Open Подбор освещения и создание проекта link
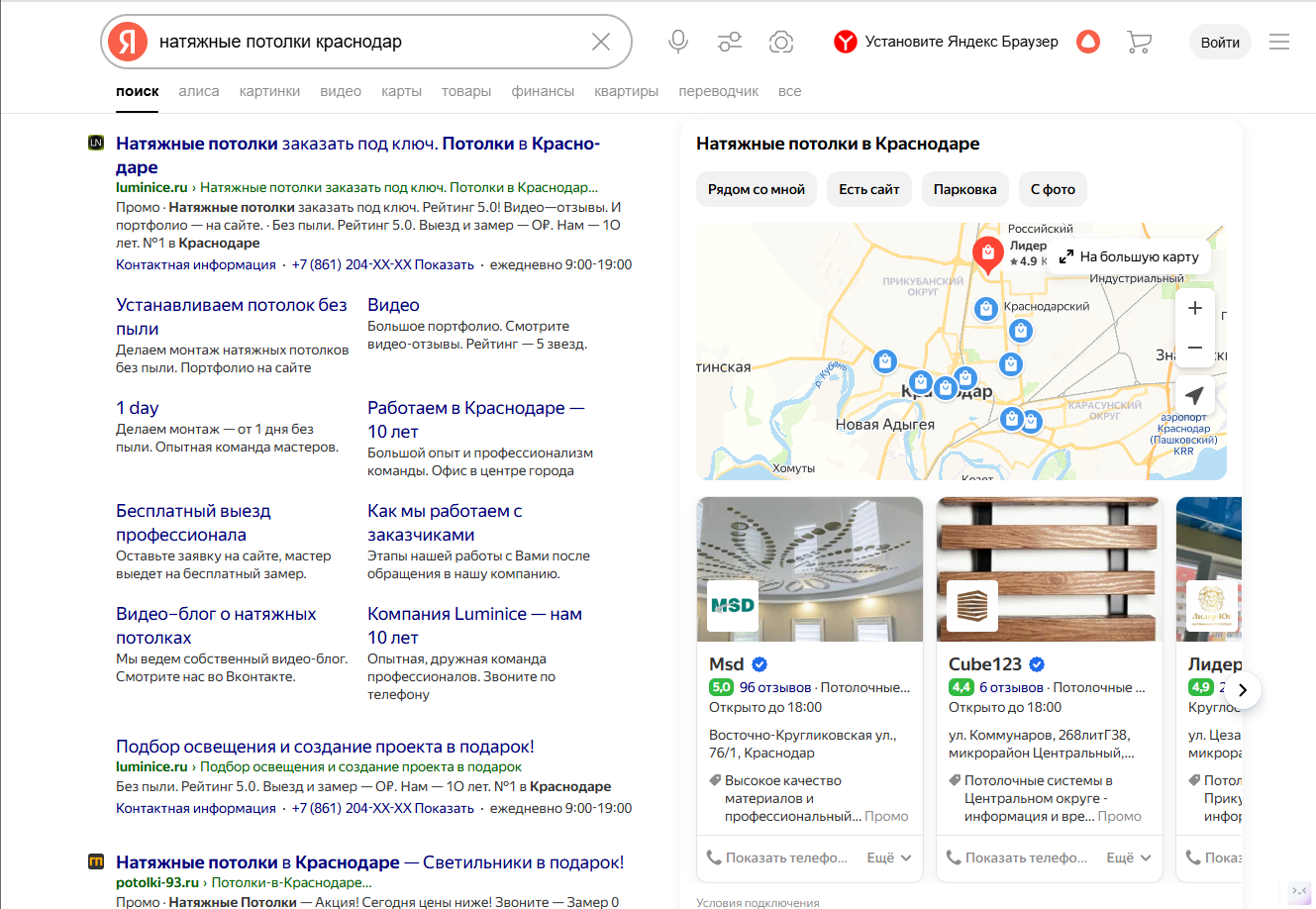Image resolution: width=1316 pixels, height=909 pixels. click(325, 747)
